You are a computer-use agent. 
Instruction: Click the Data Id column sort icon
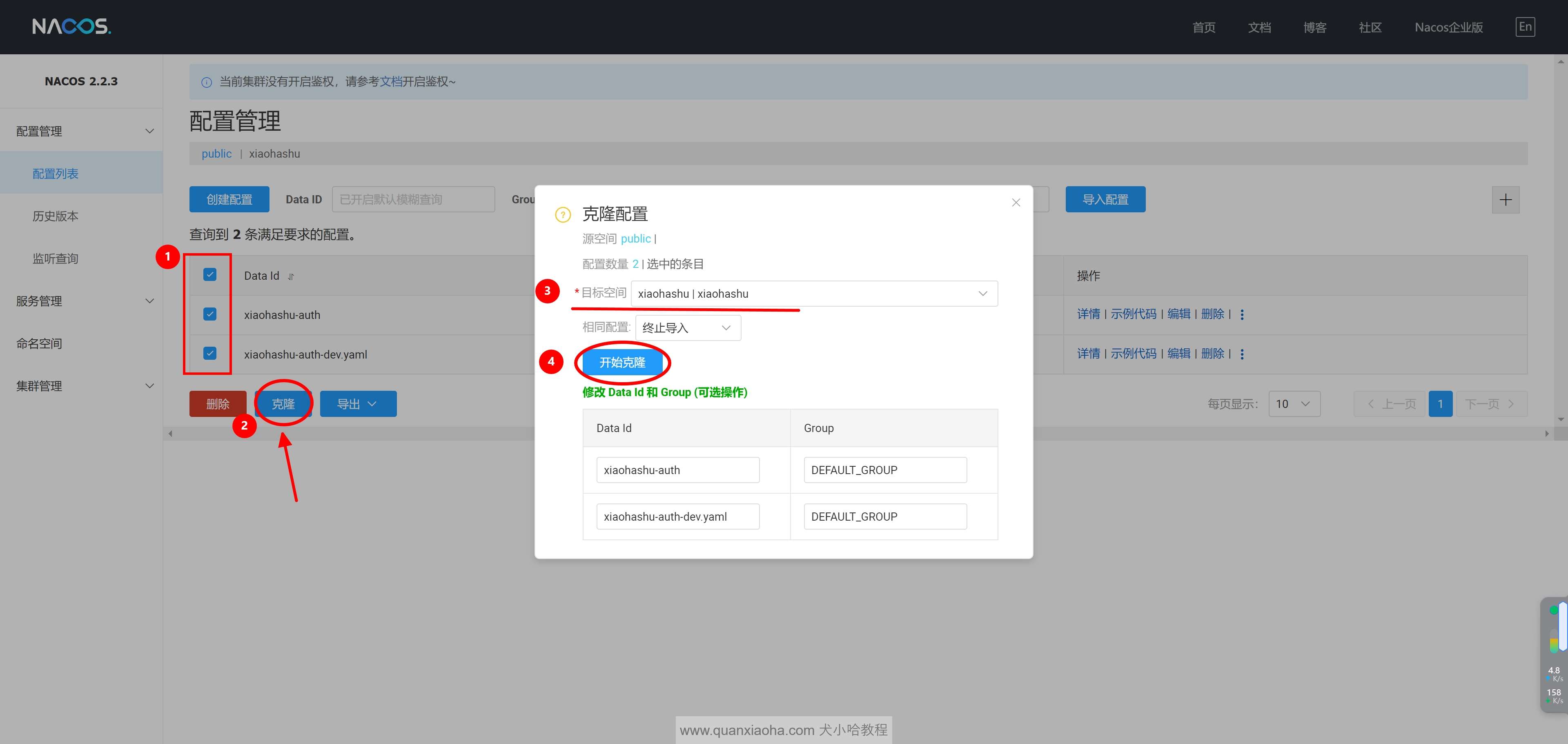[x=291, y=277]
